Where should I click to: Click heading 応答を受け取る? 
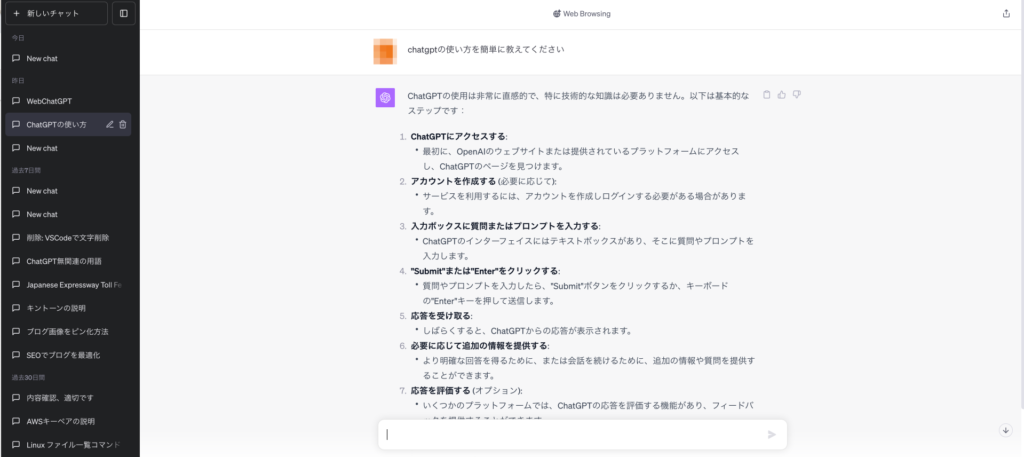point(442,315)
